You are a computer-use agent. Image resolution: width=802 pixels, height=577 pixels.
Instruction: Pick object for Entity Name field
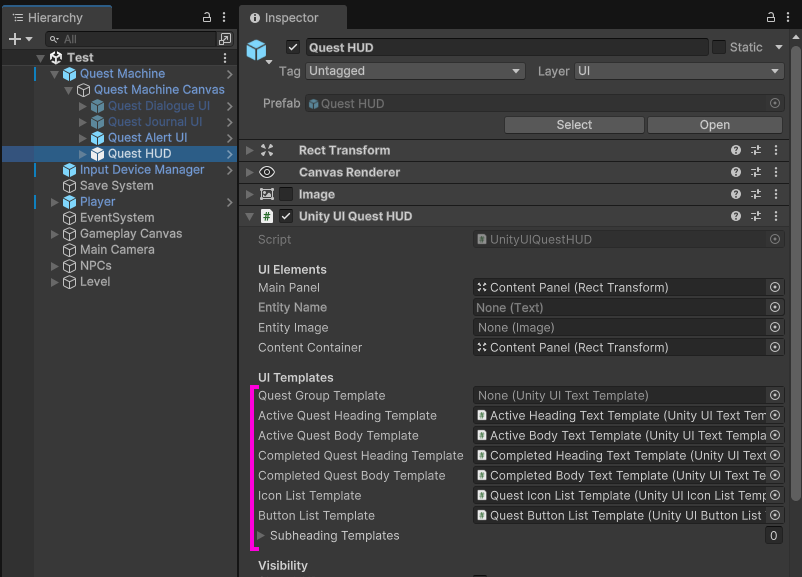pos(775,307)
